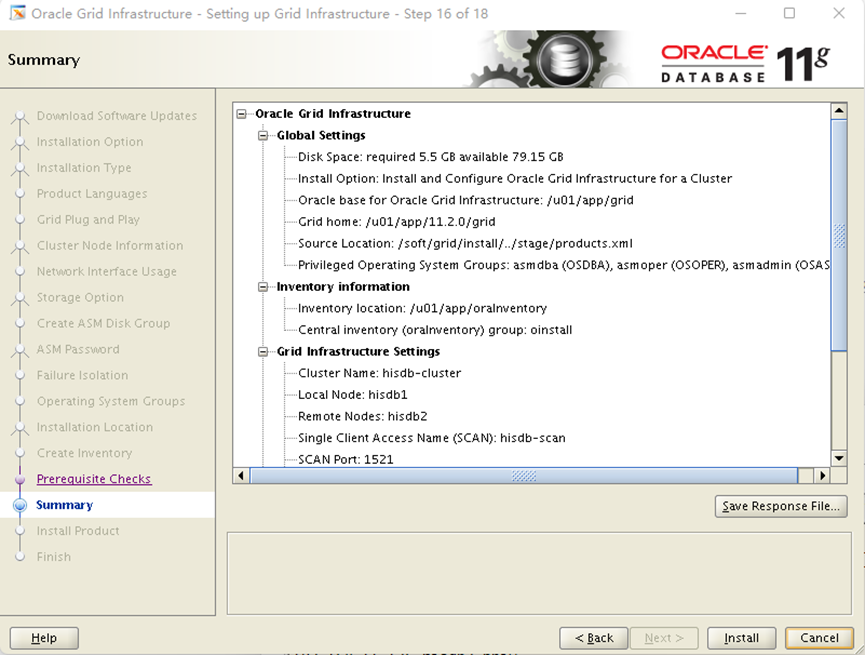Image resolution: width=865 pixels, height=655 pixels.
Task: Select the ASM Password step
Action: 78,349
